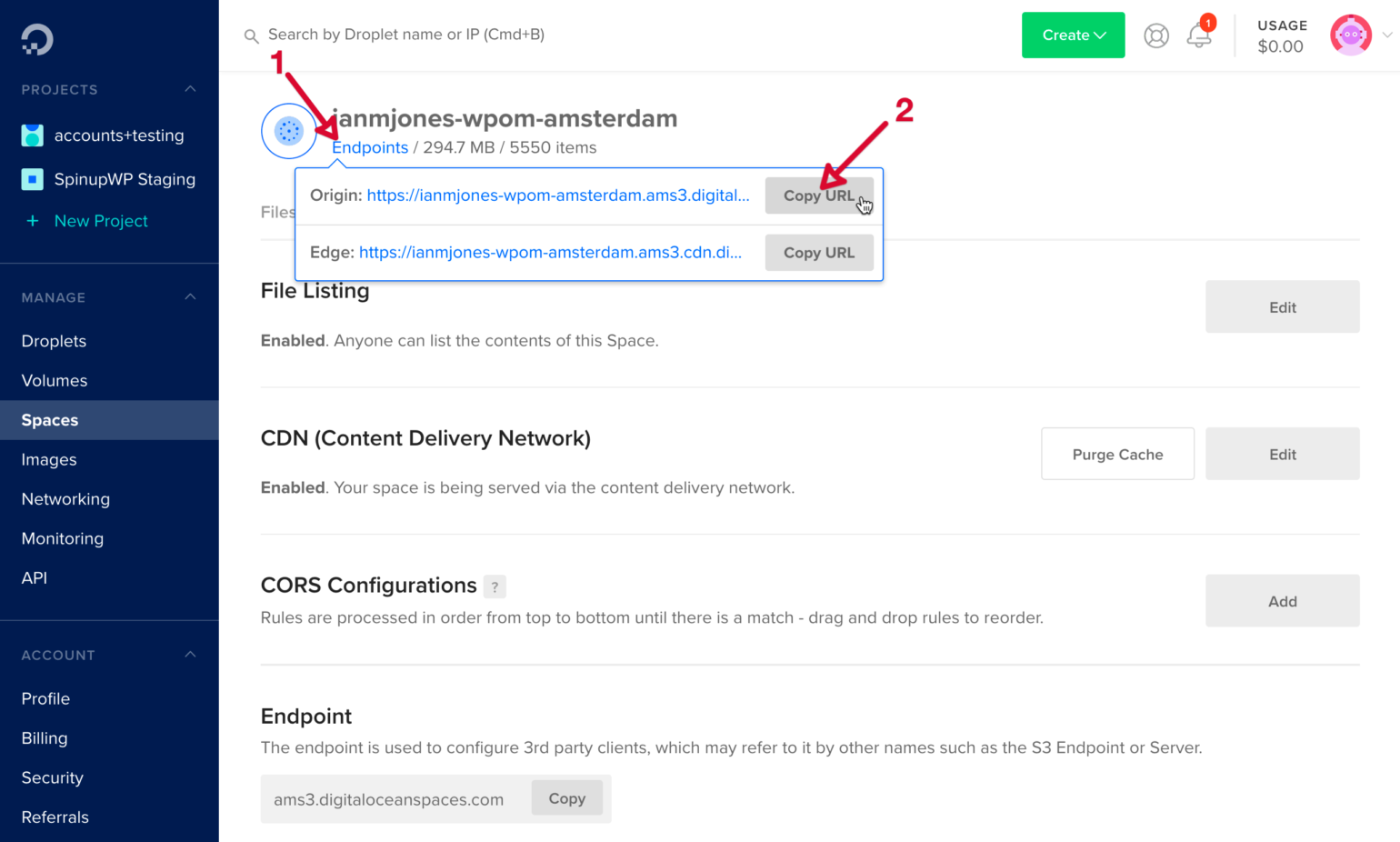Screen dimensions: 1400x842
Task: Click the Space avatar icon
Action: coord(289,131)
